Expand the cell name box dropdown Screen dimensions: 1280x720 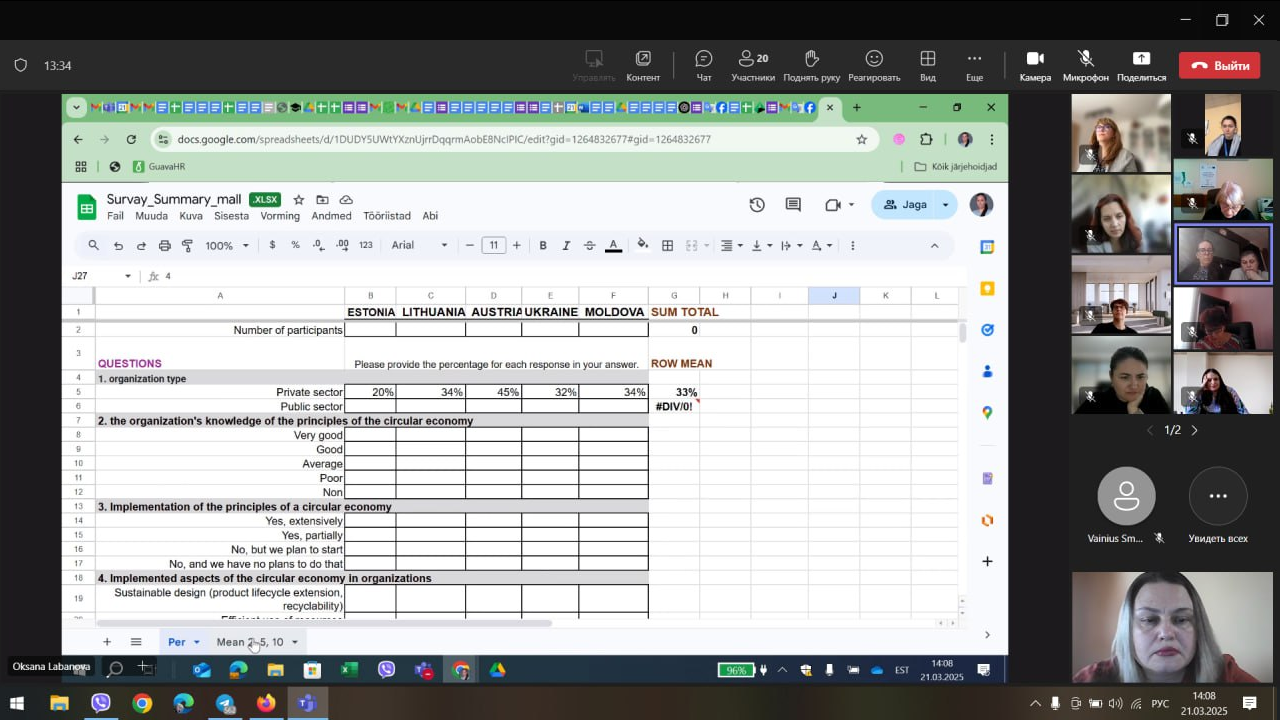coord(127,276)
